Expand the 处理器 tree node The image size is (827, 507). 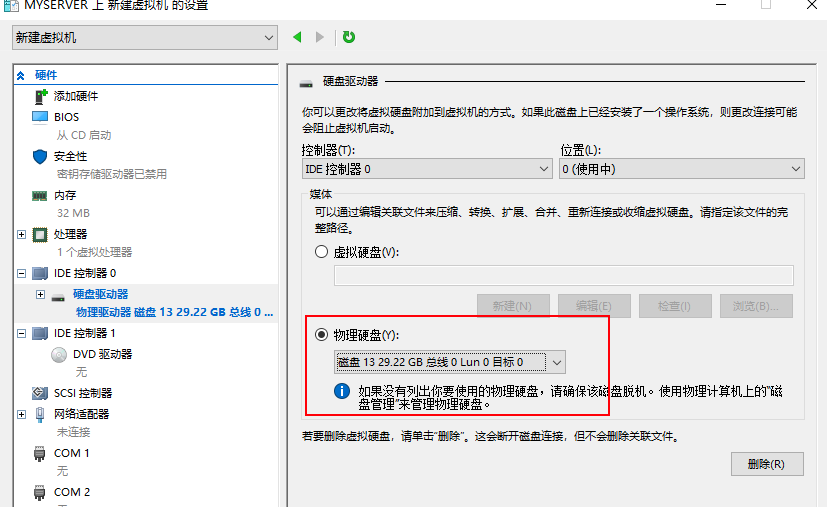pos(22,234)
